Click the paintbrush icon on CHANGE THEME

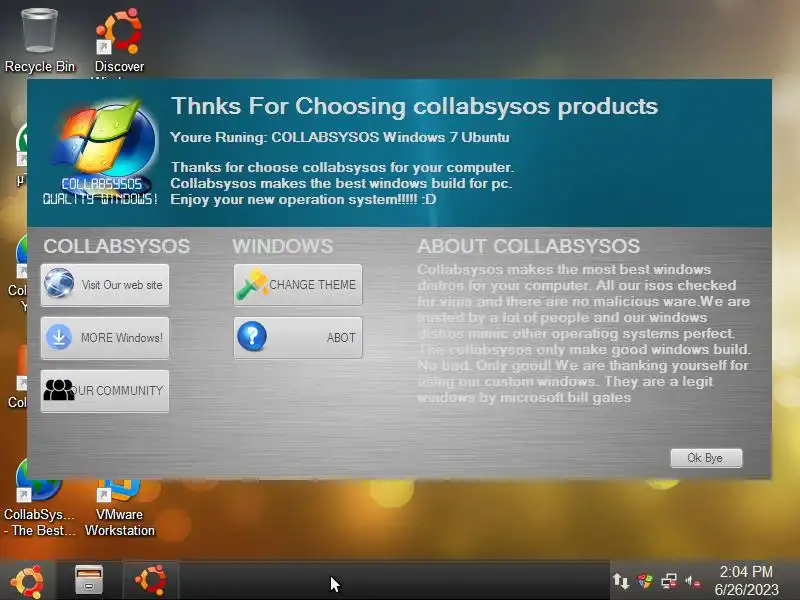pos(252,284)
